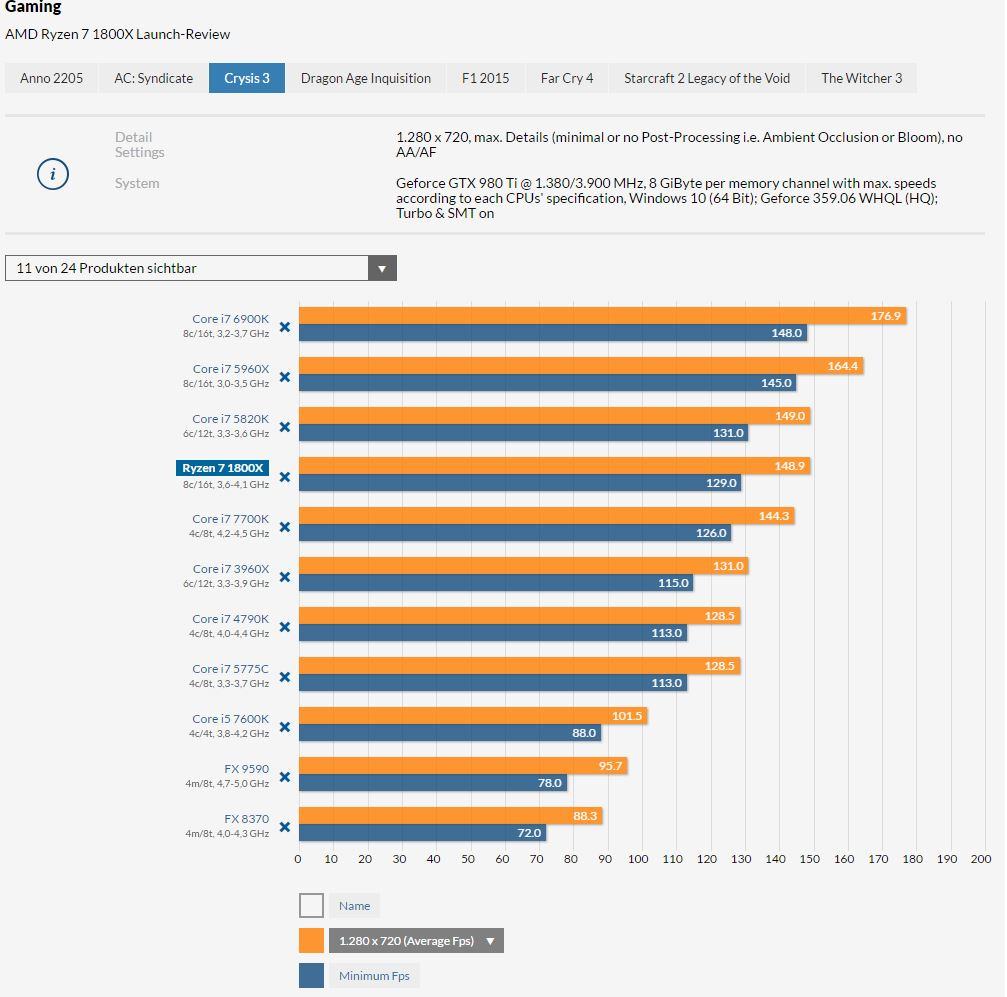Image resolution: width=1007 pixels, height=997 pixels.
Task: Switch to AC: Syndicate tab
Action: pos(153,78)
